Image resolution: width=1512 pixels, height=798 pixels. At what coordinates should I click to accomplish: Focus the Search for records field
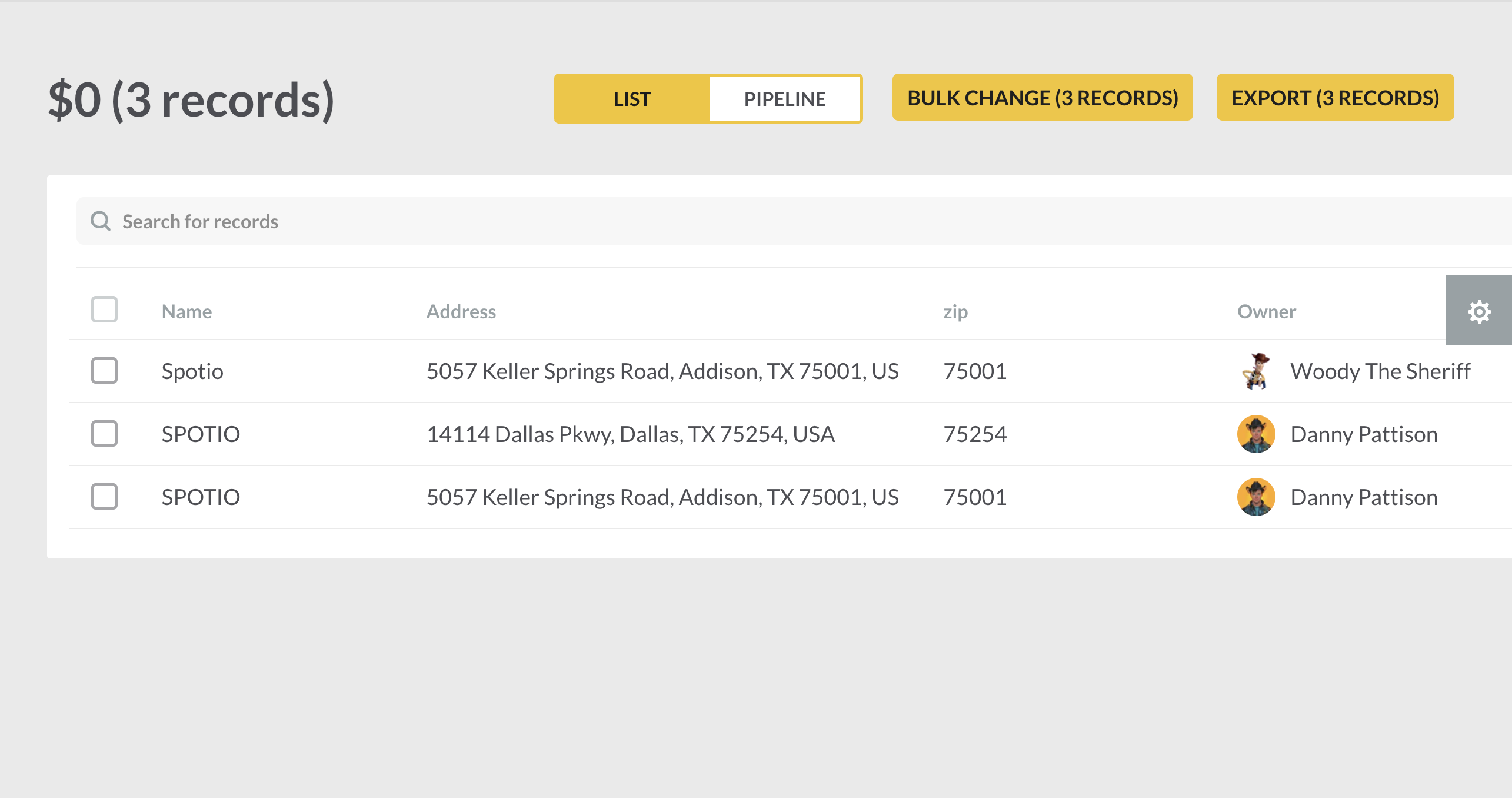[x=794, y=221]
